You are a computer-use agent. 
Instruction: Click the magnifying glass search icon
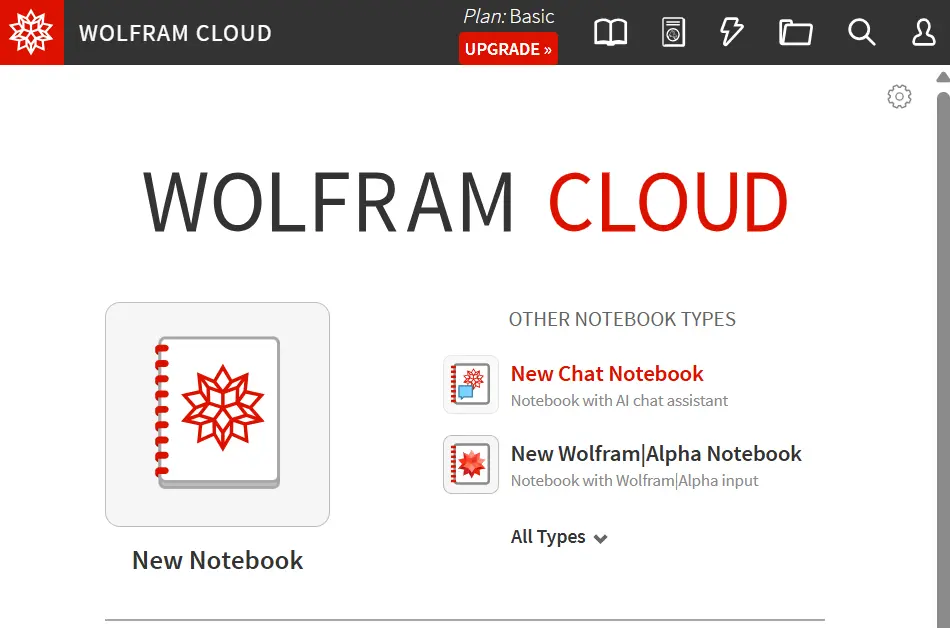pos(861,32)
